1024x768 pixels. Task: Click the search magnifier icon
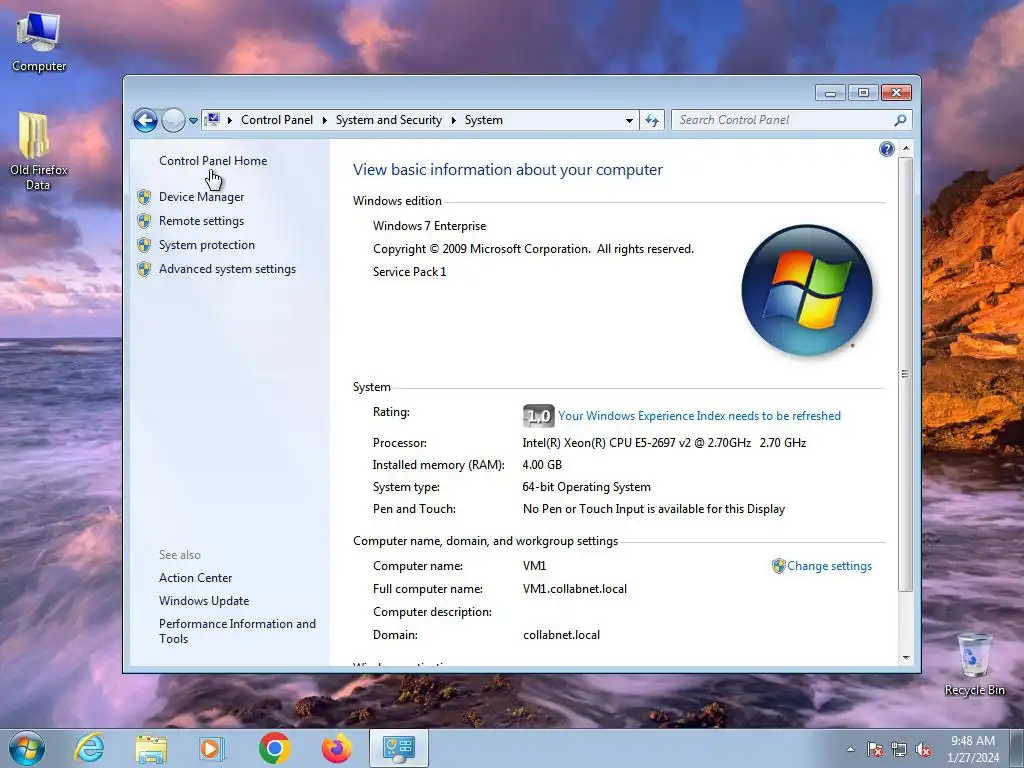tap(900, 120)
